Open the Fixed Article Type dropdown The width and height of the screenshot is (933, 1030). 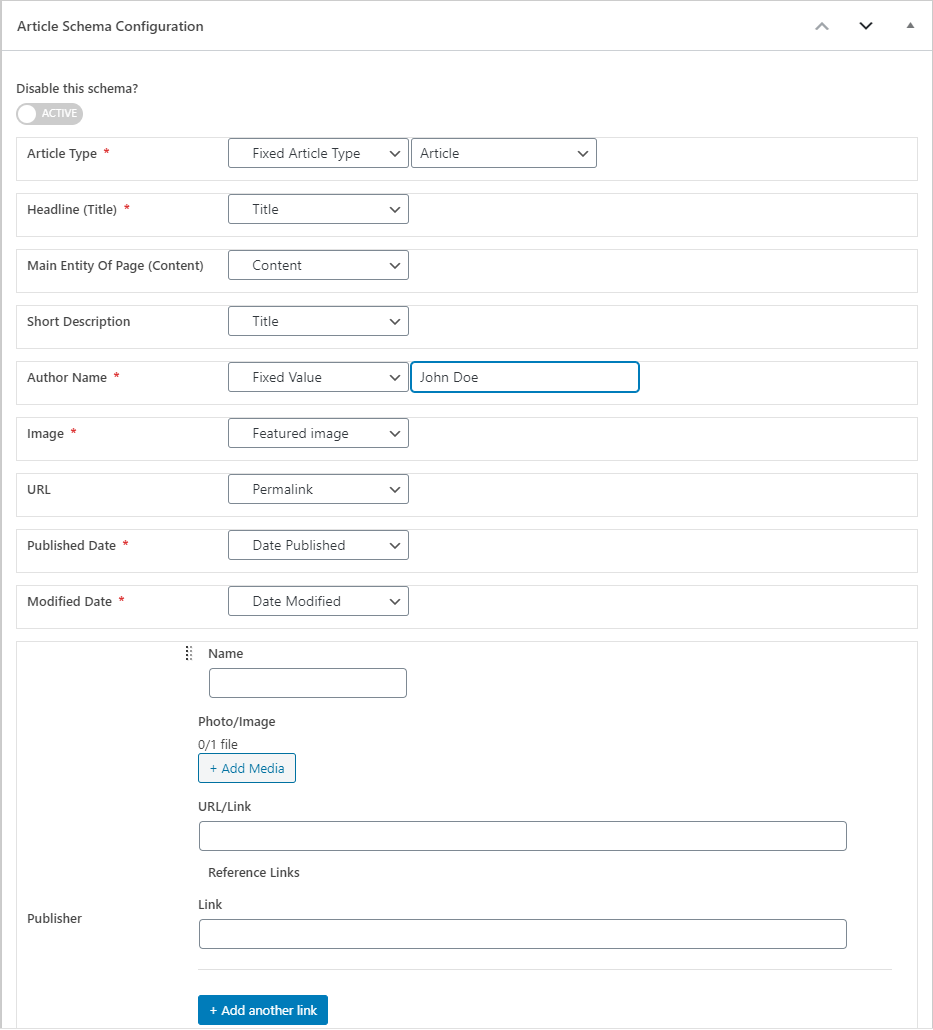[x=318, y=153]
